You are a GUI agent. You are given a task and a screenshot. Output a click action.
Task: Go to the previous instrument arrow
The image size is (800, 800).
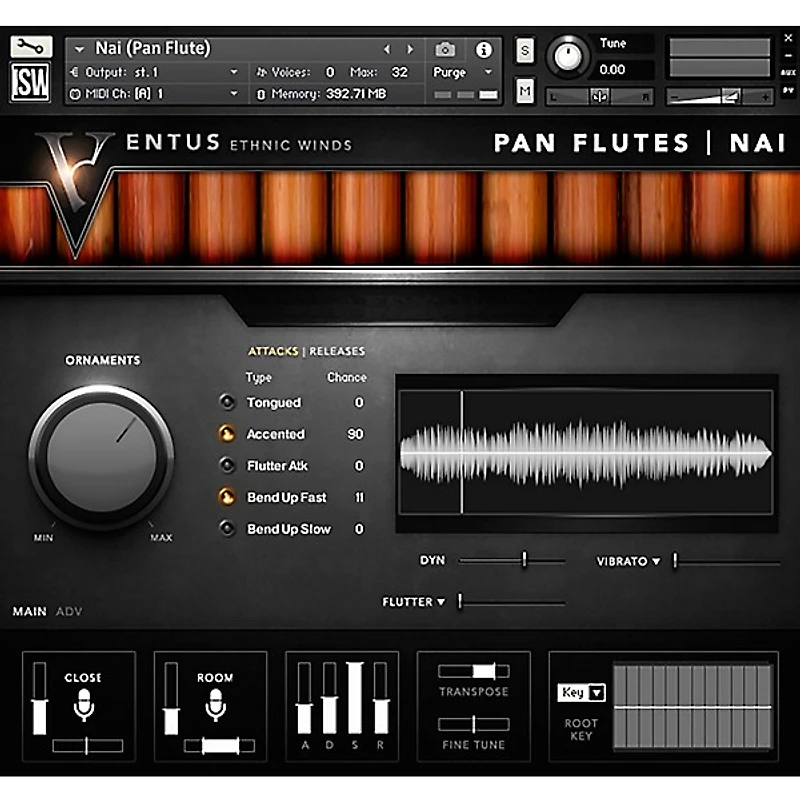388,49
